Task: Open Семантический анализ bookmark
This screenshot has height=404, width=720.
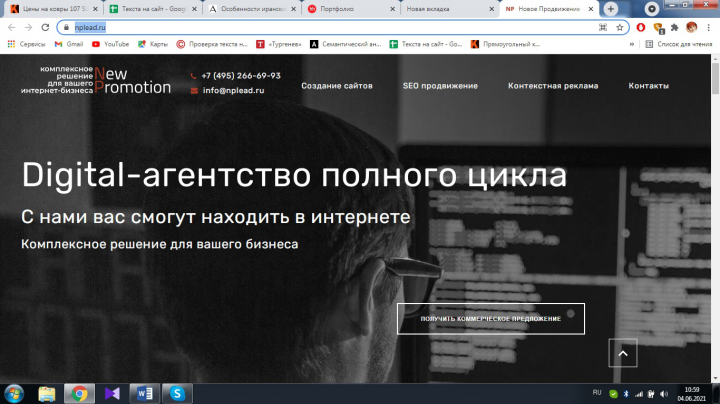Action: [x=346, y=44]
